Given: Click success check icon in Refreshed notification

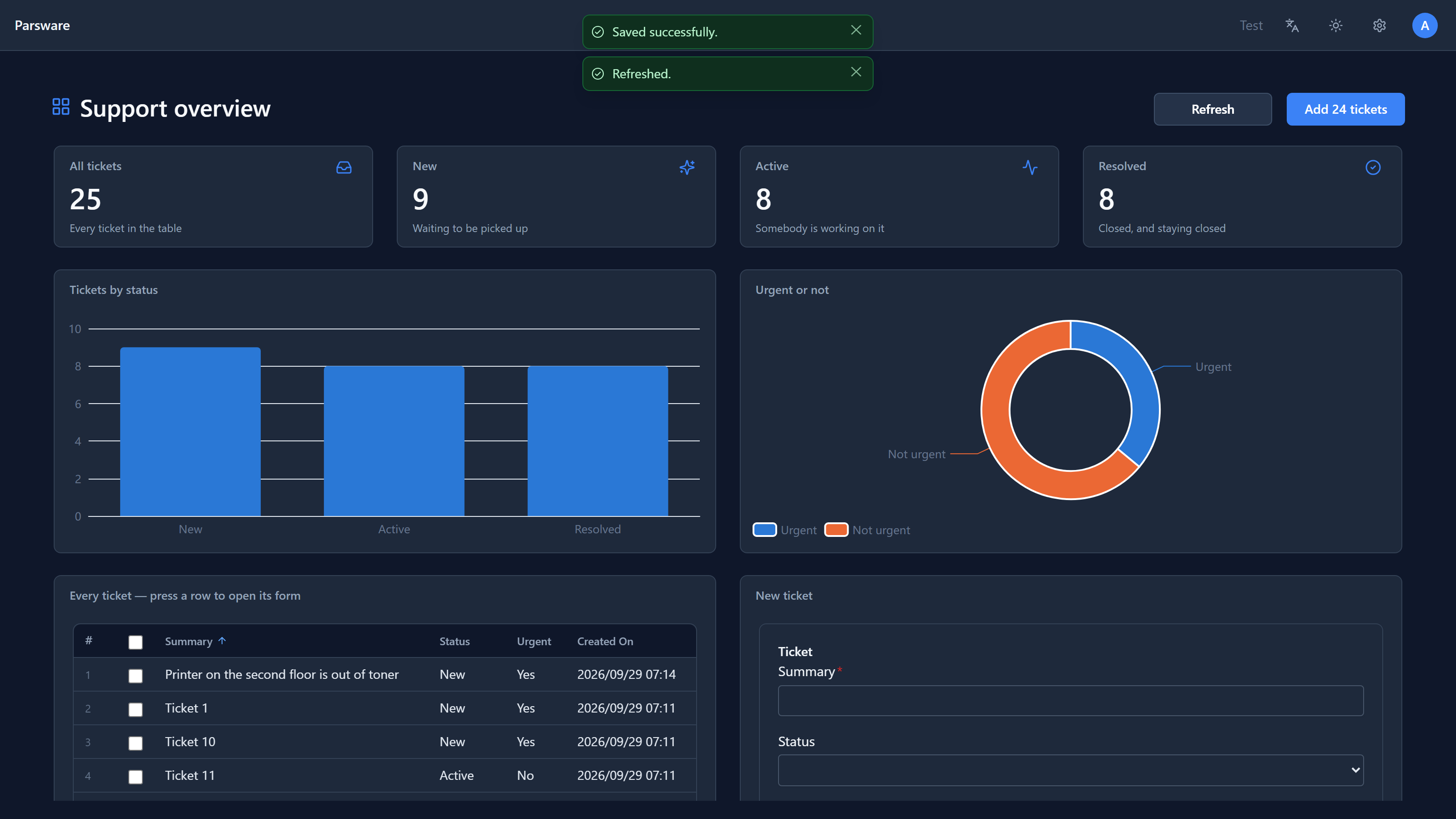Looking at the screenshot, I should click(x=597, y=74).
